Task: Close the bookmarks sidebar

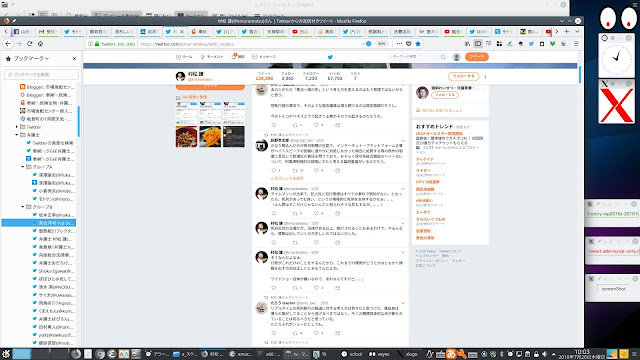Action: click(74, 58)
